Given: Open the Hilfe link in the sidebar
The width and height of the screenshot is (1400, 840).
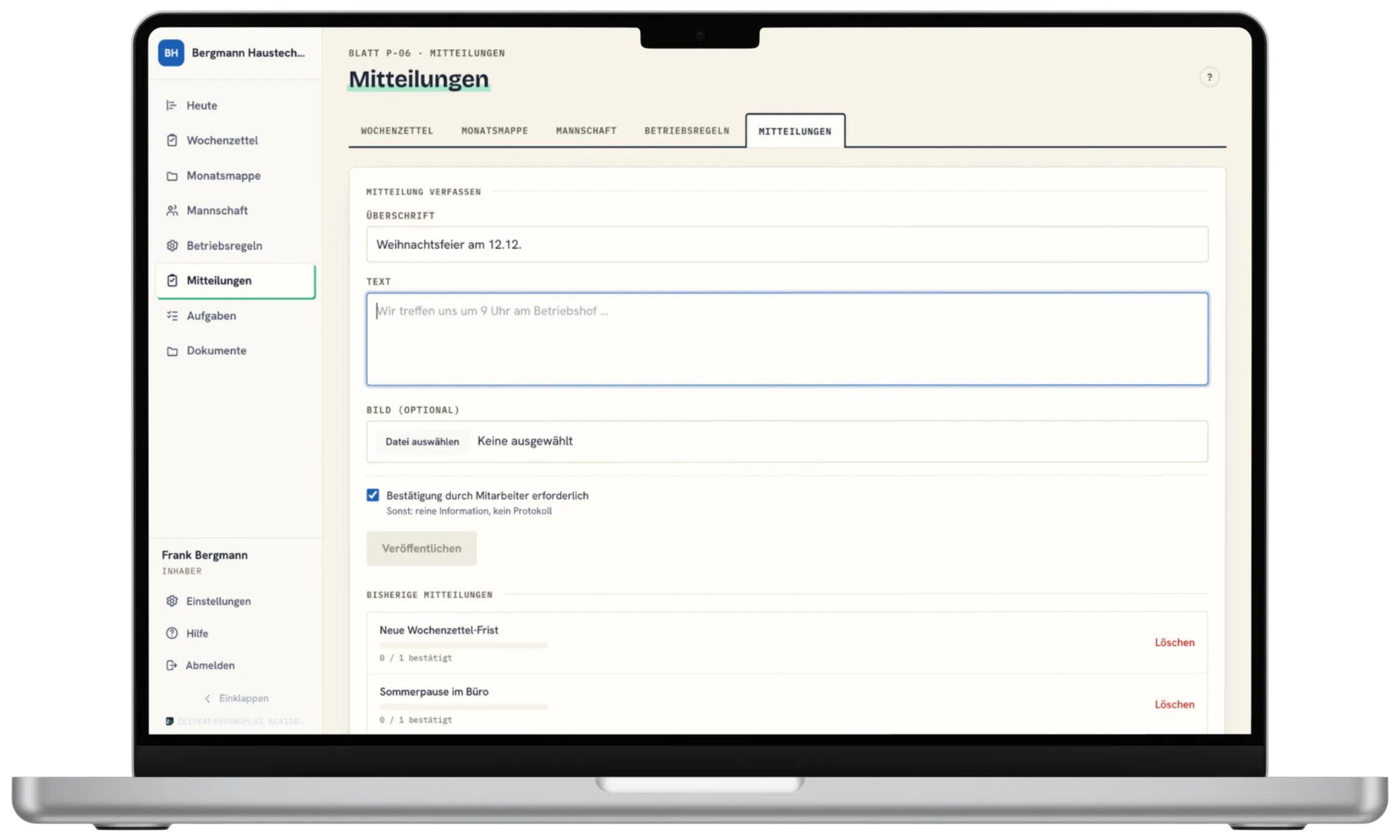Looking at the screenshot, I should pos(197,633).
